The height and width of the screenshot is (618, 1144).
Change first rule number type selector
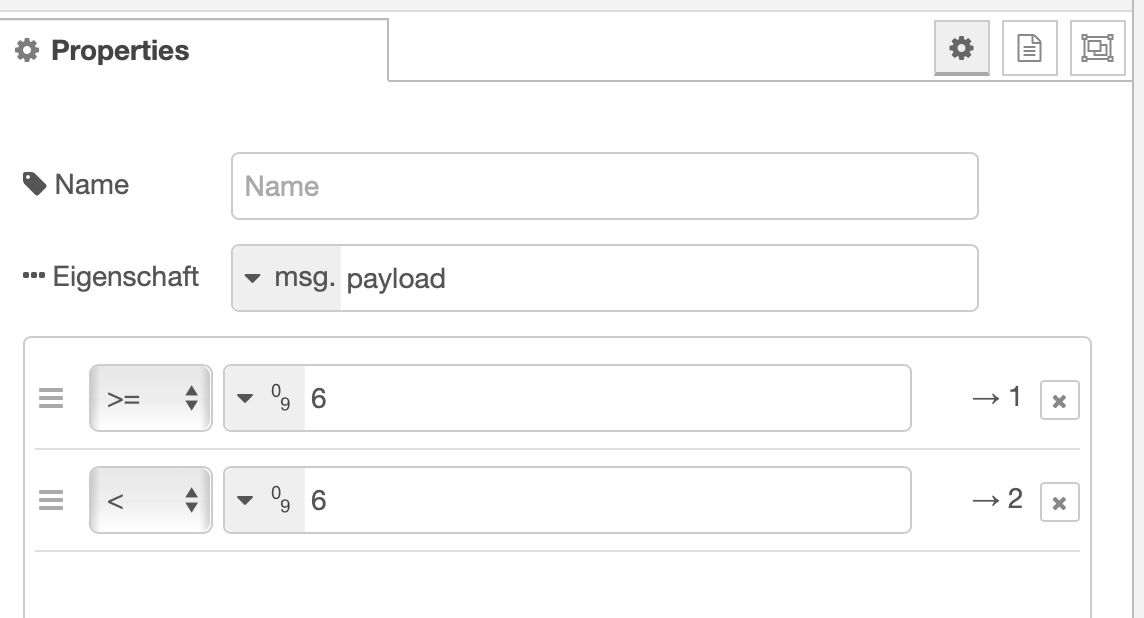265,399
